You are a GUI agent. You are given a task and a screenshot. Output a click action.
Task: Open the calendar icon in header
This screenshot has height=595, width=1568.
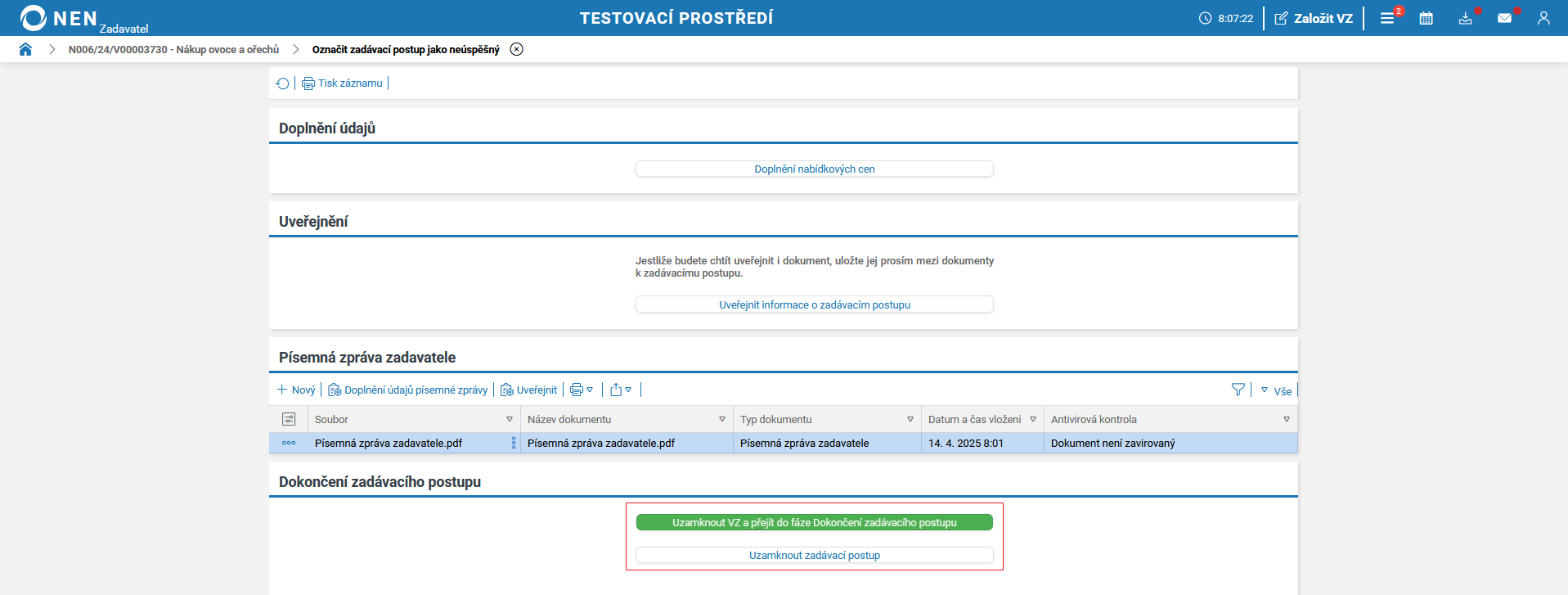pos(1426,18)
